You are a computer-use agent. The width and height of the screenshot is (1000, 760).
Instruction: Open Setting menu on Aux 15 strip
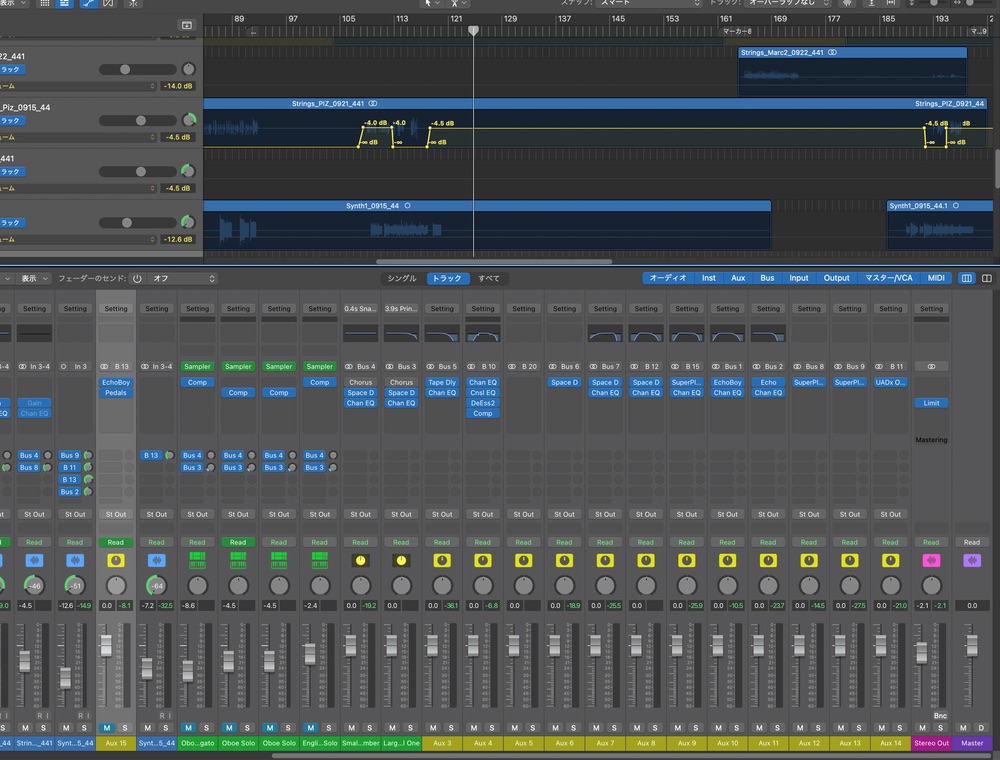click(x=116, y=309)
